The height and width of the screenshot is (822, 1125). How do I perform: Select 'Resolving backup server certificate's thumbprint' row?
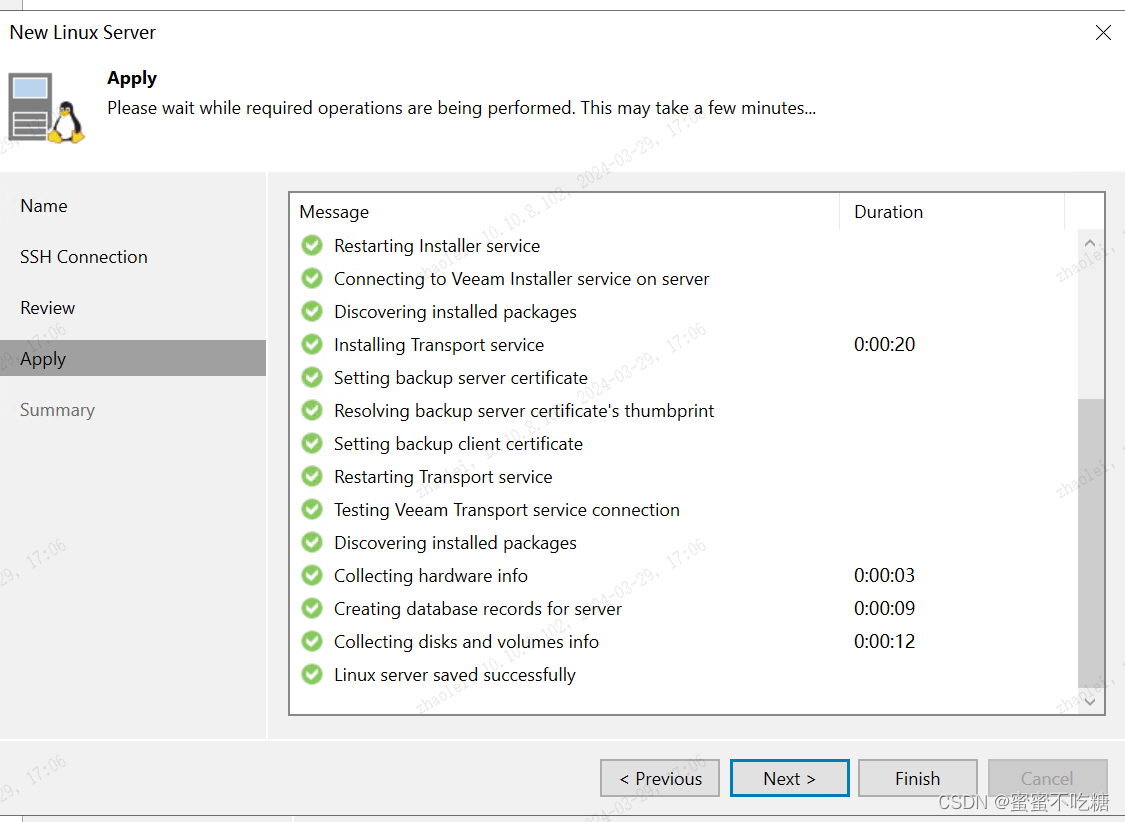click(684, 410)
